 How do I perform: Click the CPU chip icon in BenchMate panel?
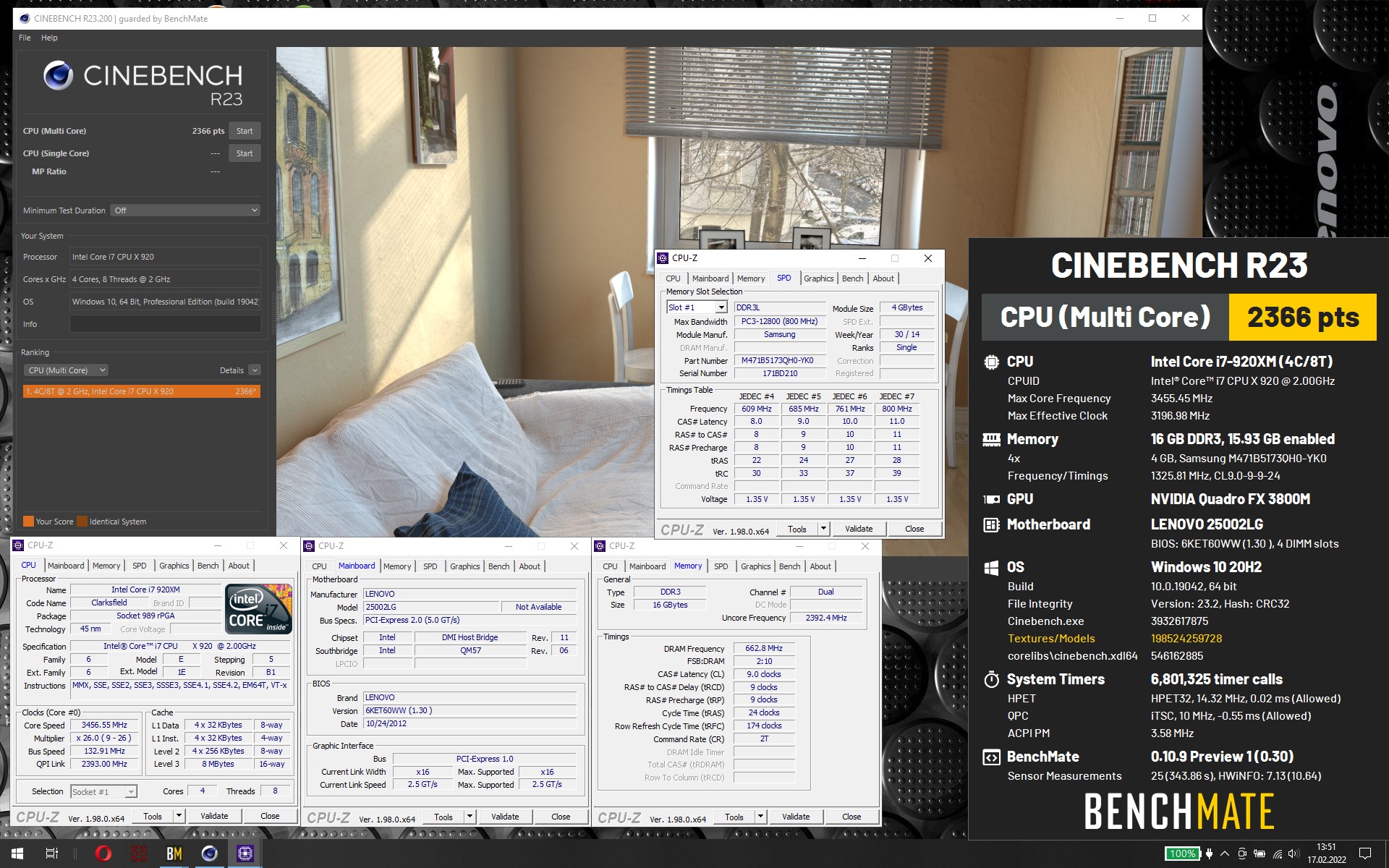991,362
